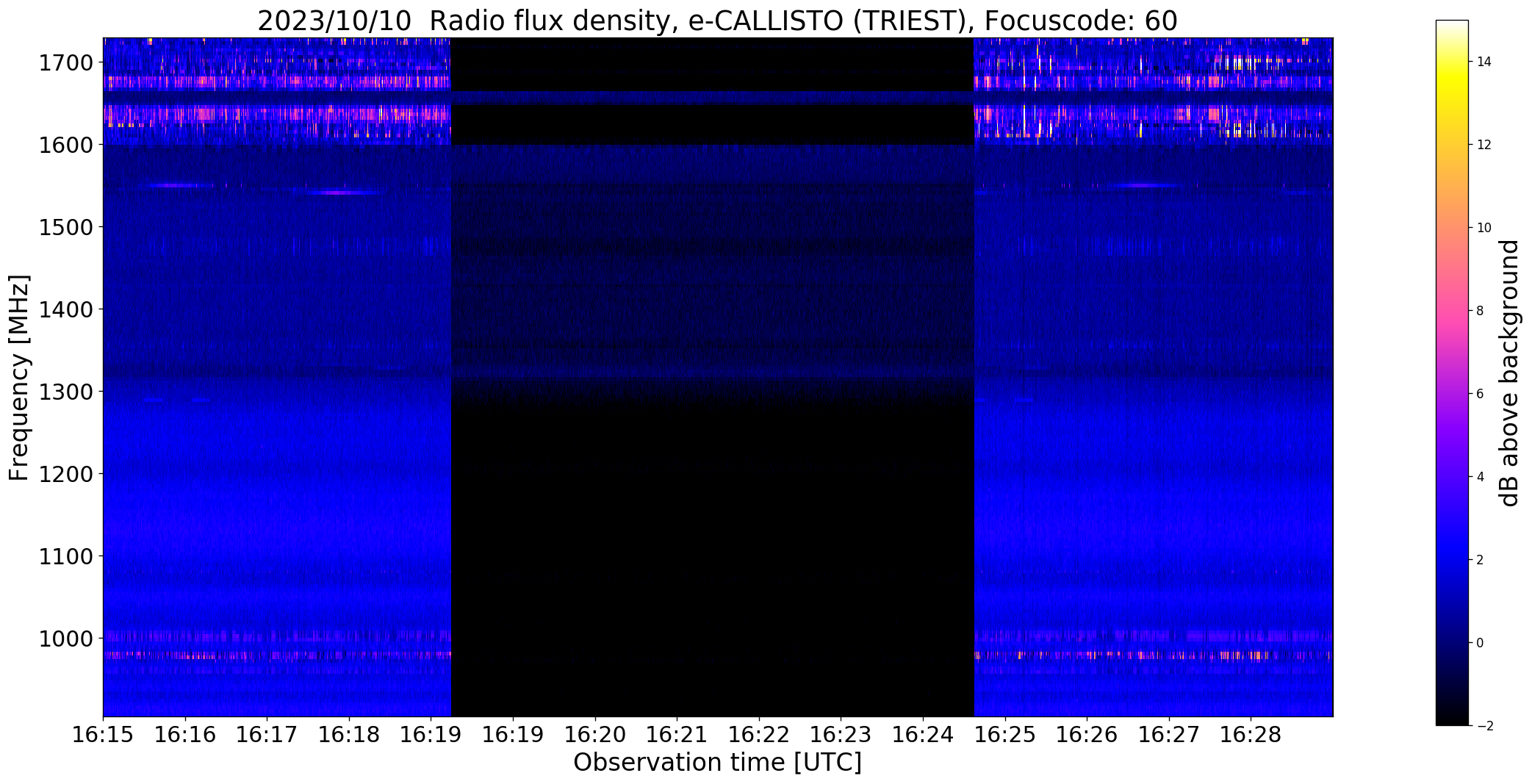Click the 16:24 time tick label
The width and height of the screenshot is (1532, 784).
click(923, 735)
